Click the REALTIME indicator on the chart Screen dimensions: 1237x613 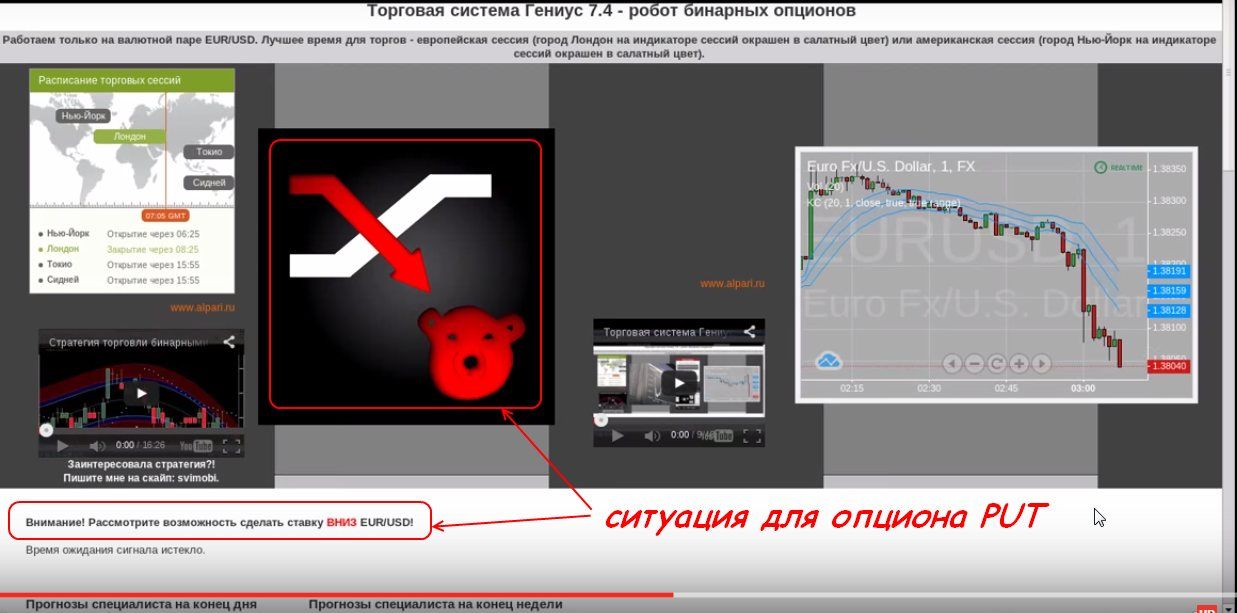pos(1118,168)
